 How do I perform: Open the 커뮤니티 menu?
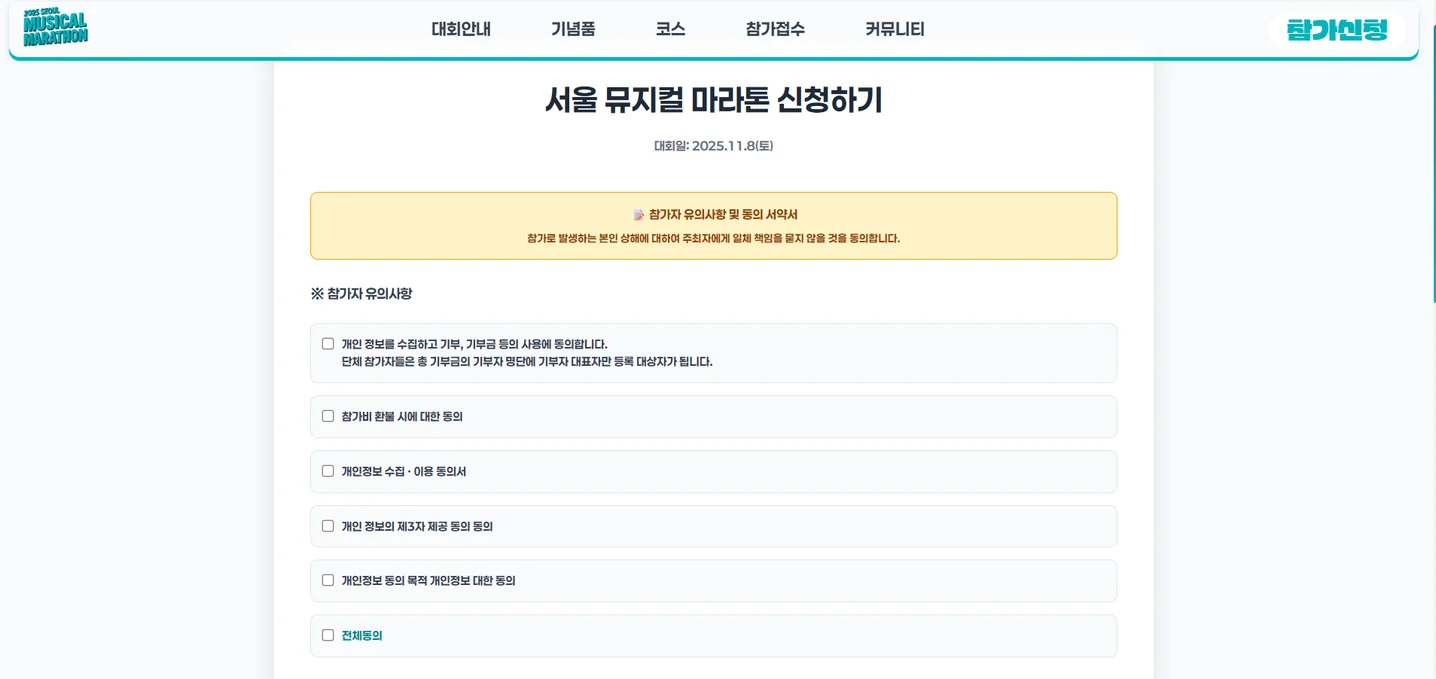894,29
